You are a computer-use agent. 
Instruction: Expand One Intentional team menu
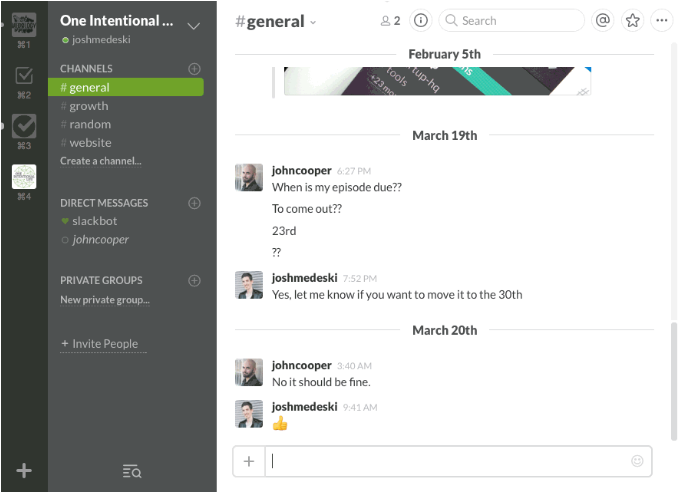point(194,25)
